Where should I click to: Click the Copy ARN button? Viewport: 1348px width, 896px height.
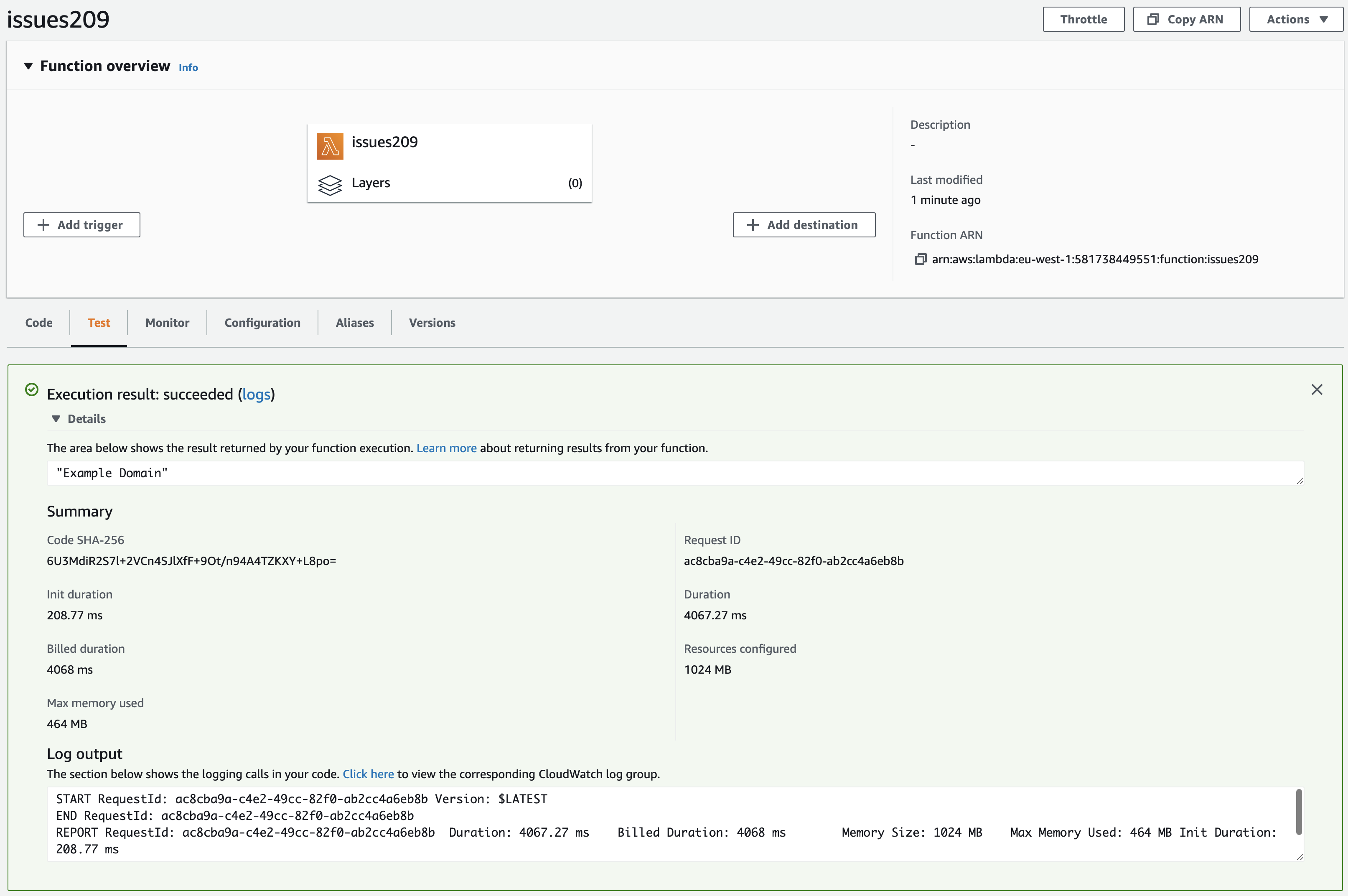[1186, 19]
